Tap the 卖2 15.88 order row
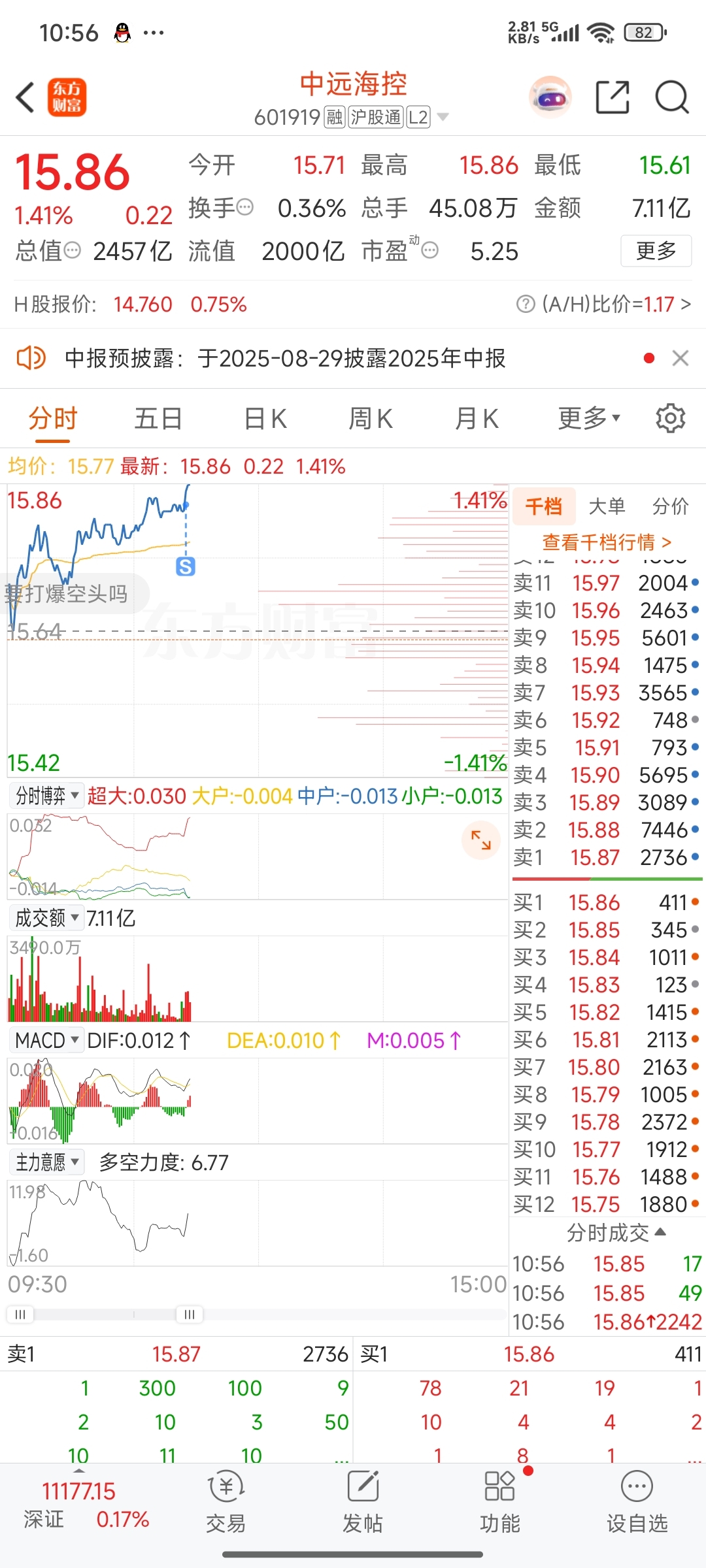Viewport: 706px width, 1568px height. (x=607, y=830)
